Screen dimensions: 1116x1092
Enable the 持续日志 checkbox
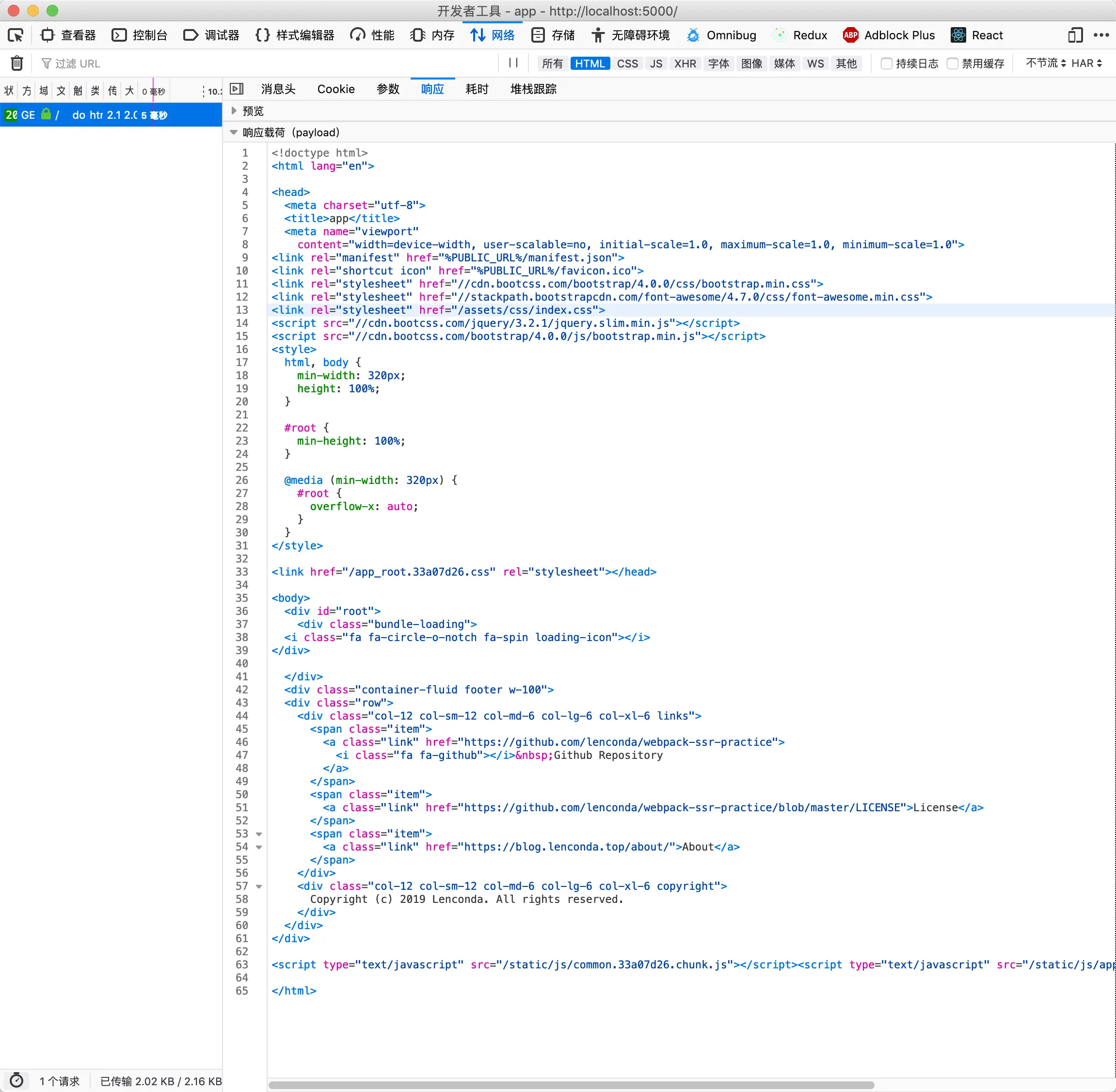coord(886,64)
